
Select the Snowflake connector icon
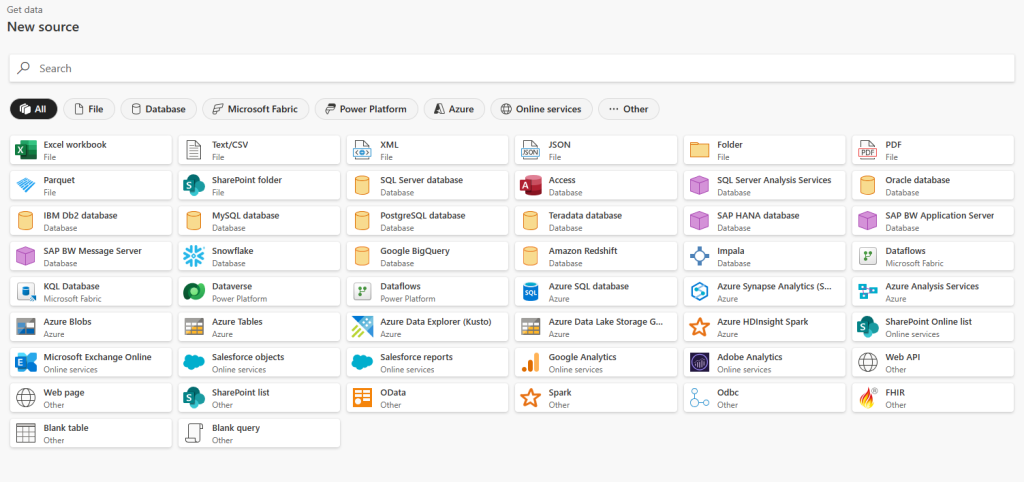coord(194,256)
